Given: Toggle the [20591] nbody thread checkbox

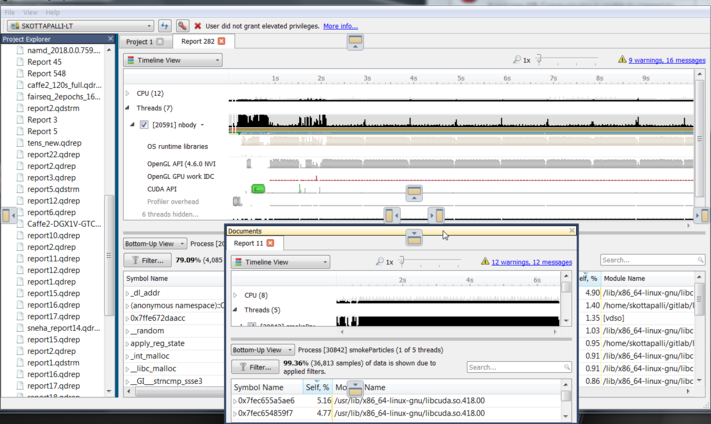Looking at the screenshot, I should click(x=144, y=125).
